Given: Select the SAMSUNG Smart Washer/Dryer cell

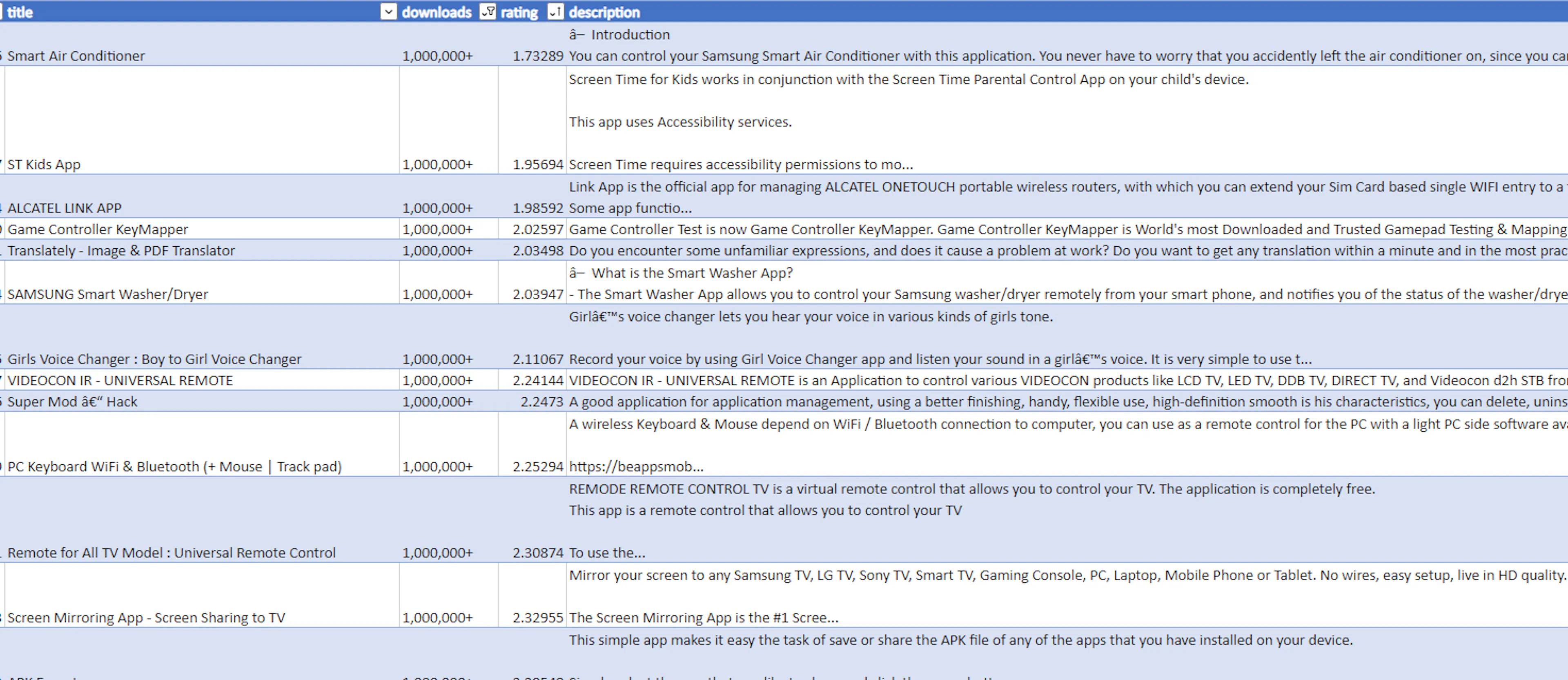Looking at the screenshot, I should [201, 283].
